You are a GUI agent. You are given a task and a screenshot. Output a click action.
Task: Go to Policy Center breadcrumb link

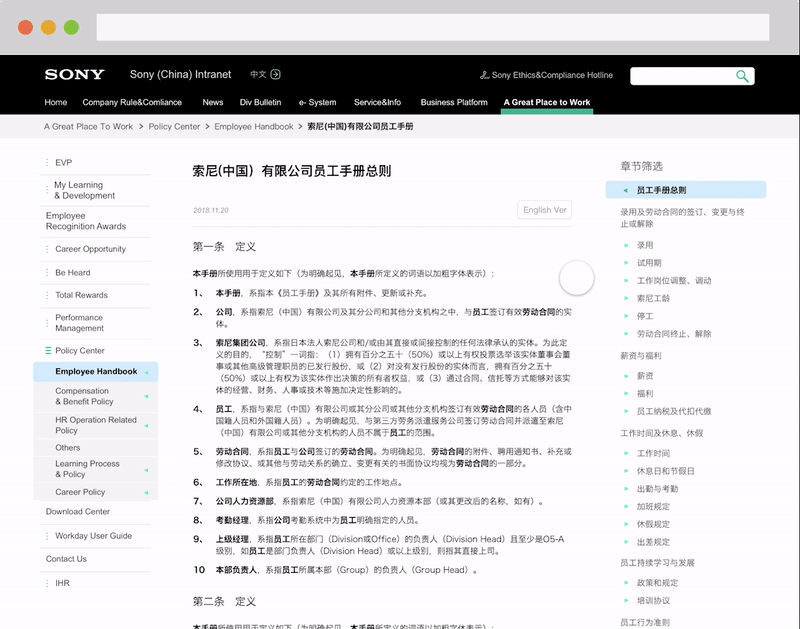click(174, 127)
